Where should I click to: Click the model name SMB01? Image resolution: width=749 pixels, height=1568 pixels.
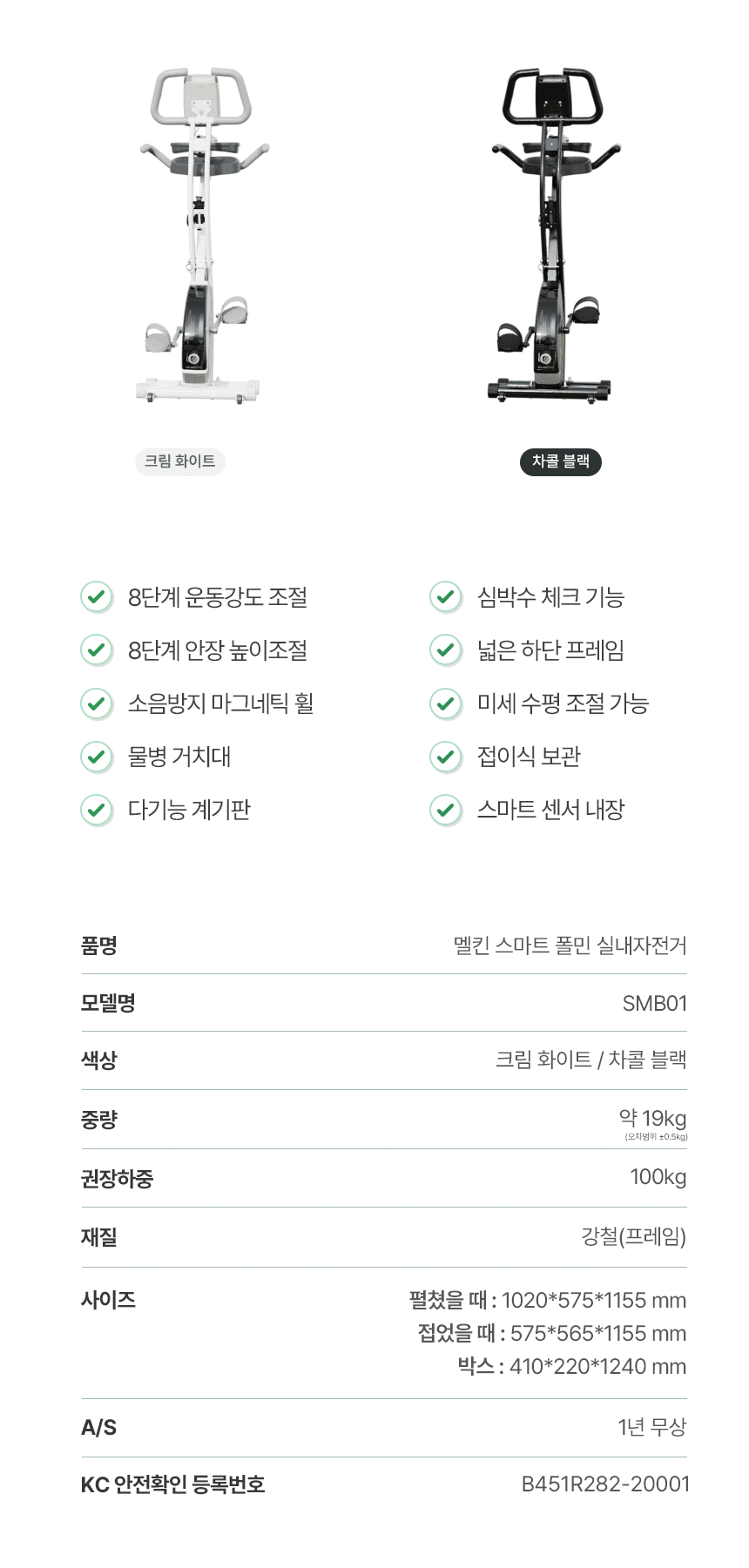click(654, 1004)
